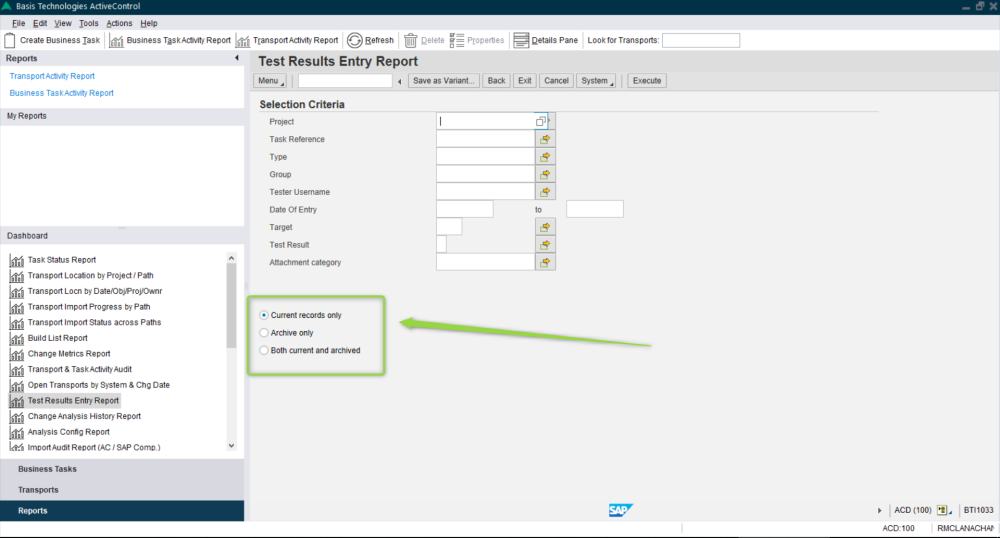Viewport: 1000px width, 538px height.
Task: Click the Cancel button
Action: click(556, 81)
